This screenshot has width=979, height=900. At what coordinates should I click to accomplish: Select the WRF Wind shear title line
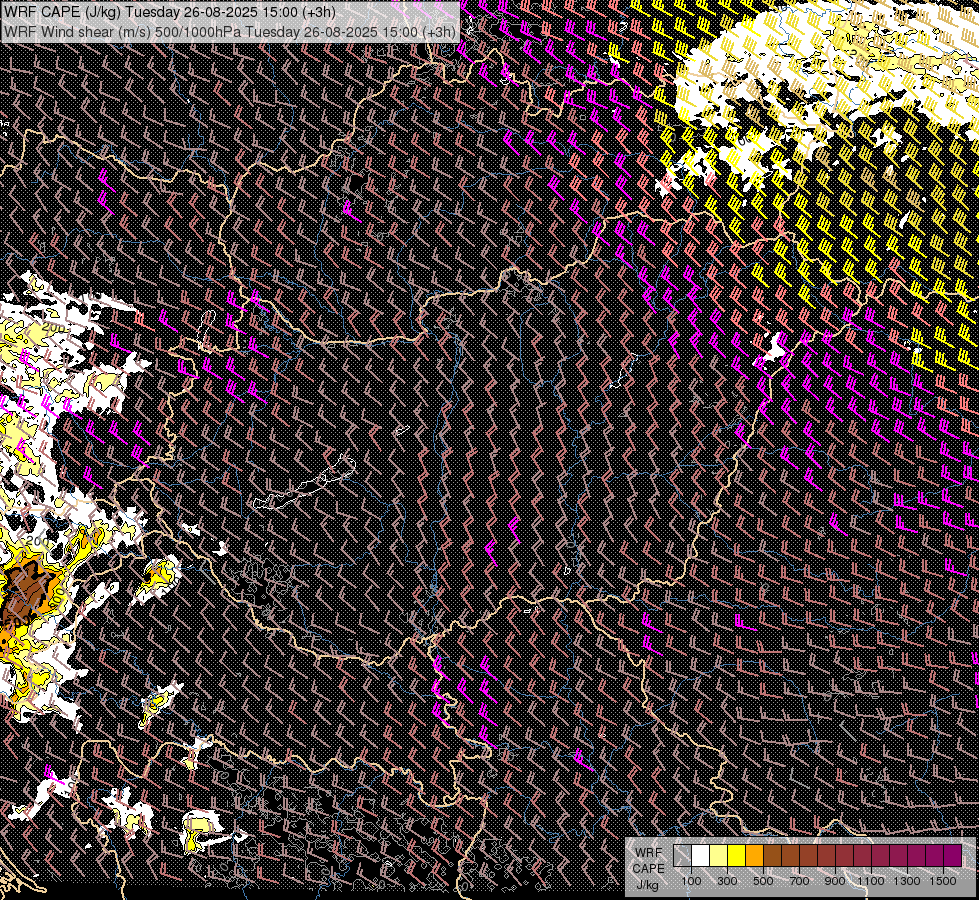[230, 31]
